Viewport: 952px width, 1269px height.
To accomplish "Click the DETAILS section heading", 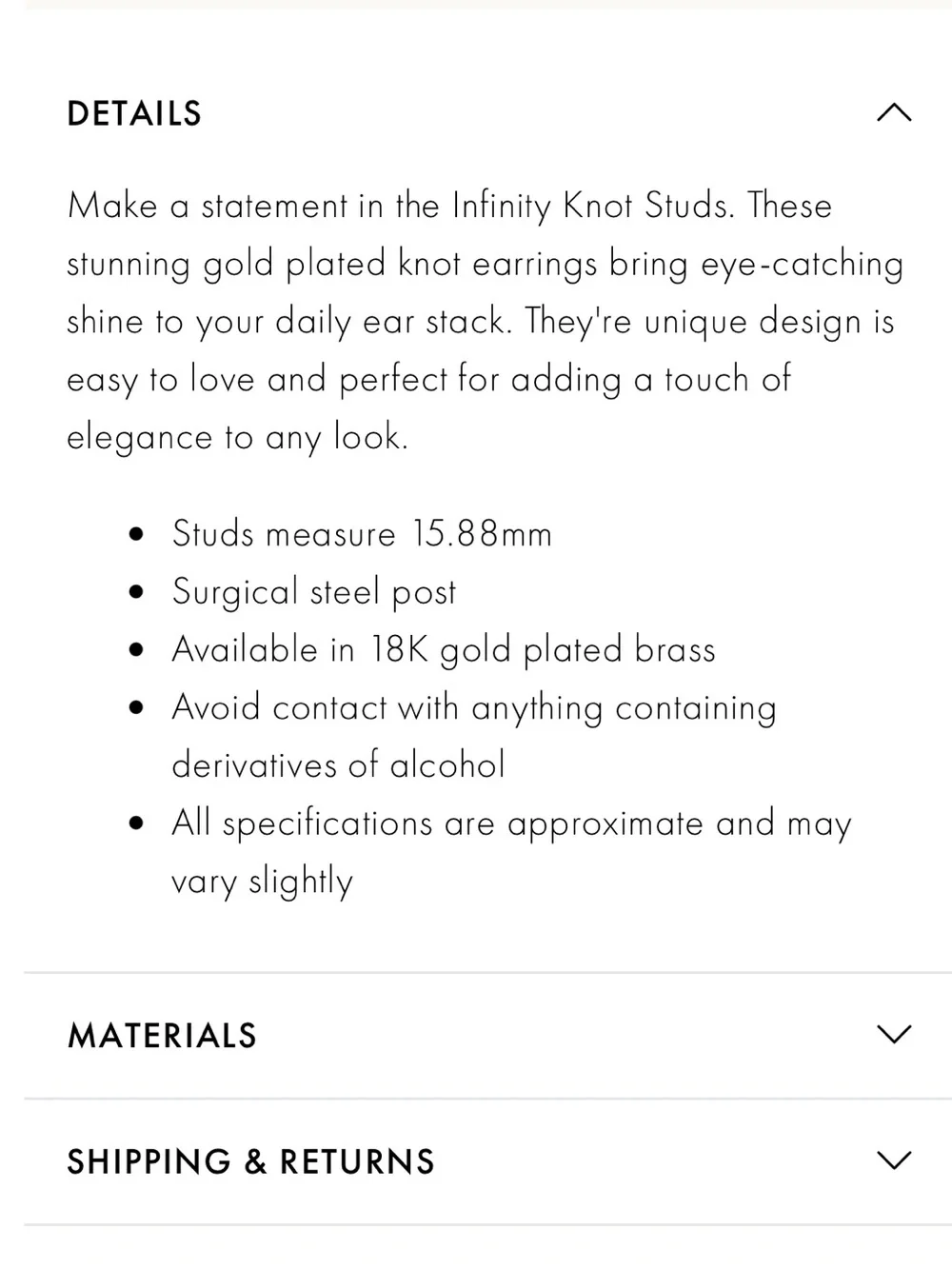I will pos(134,114).
